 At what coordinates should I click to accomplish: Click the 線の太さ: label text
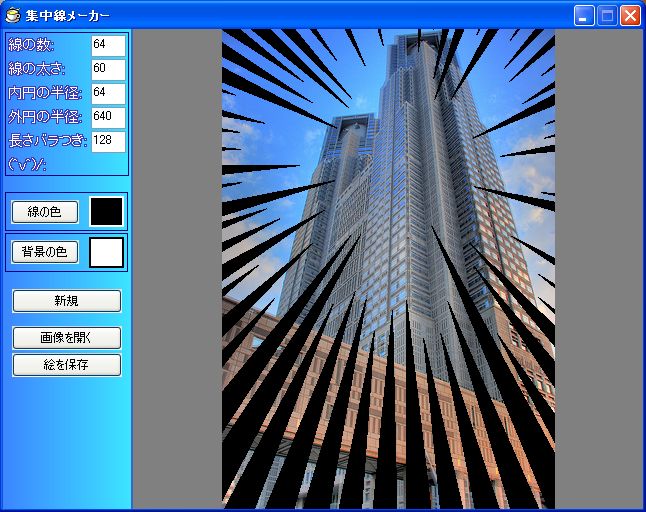pos(37,69)
